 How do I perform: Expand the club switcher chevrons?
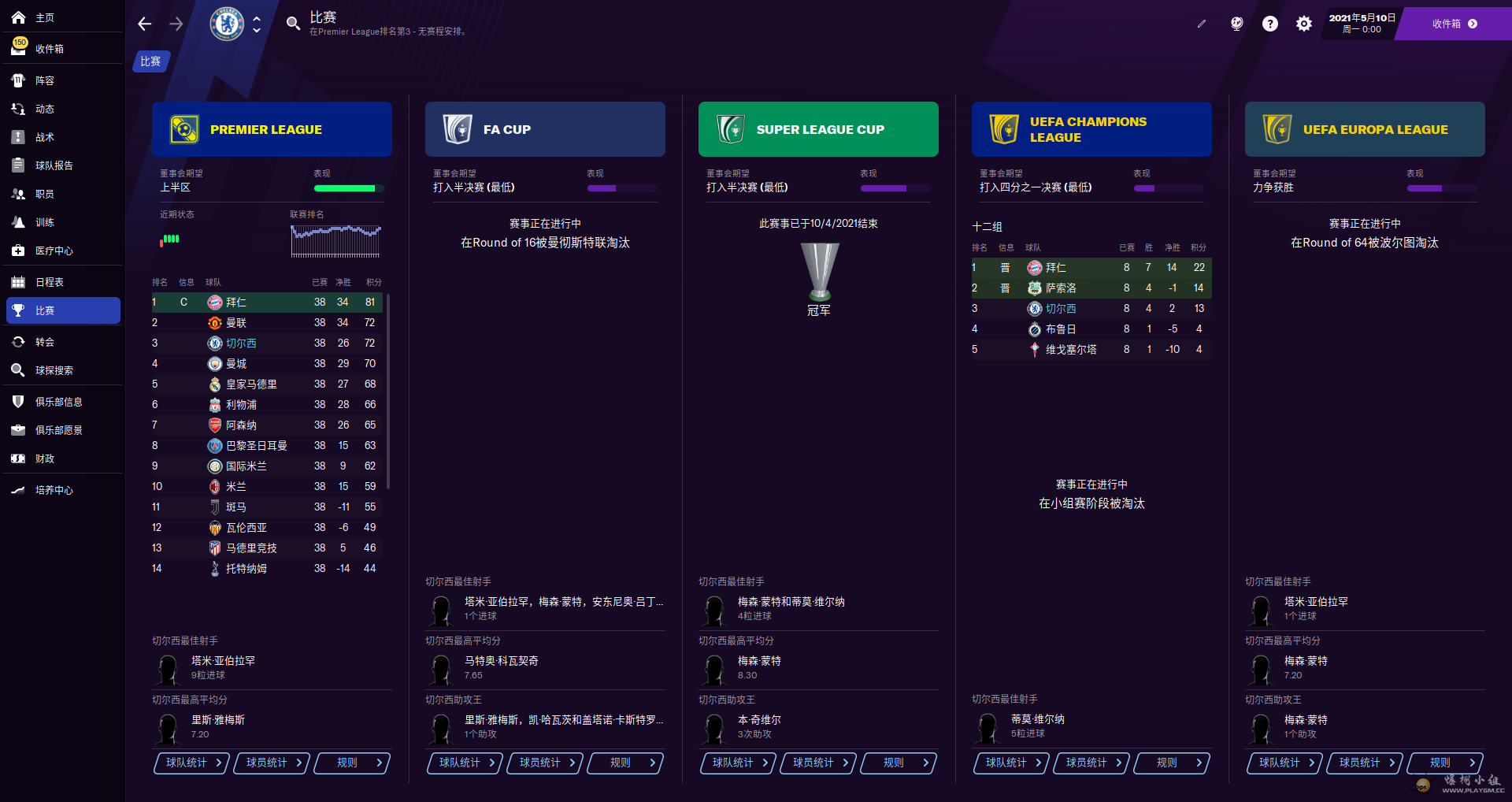pyautogui.click(x=257, y=24)
